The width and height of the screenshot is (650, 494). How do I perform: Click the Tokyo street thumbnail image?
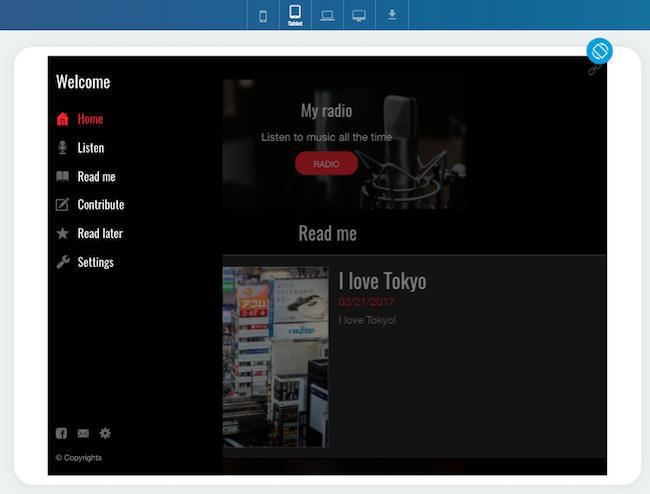[x=275, y=356]
